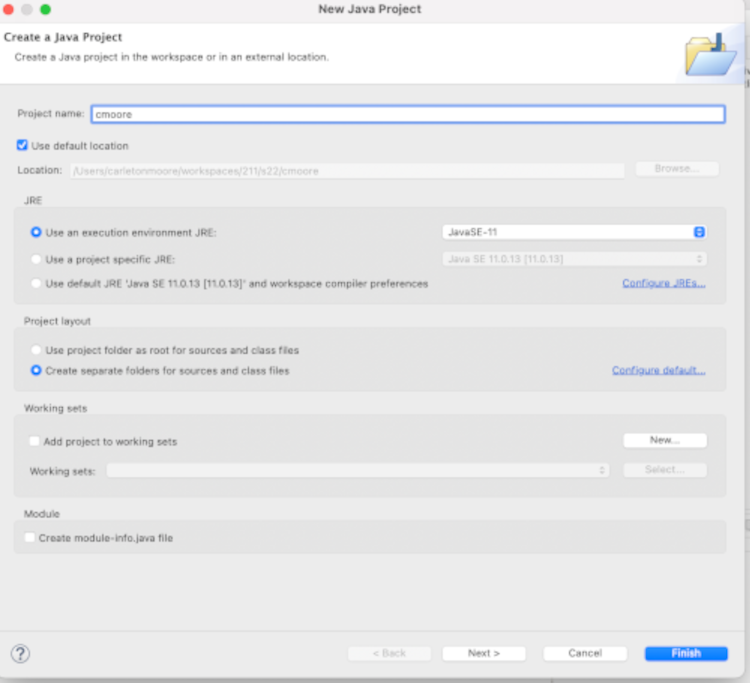Enable Add project to working sets checkbox

[34, 441]
